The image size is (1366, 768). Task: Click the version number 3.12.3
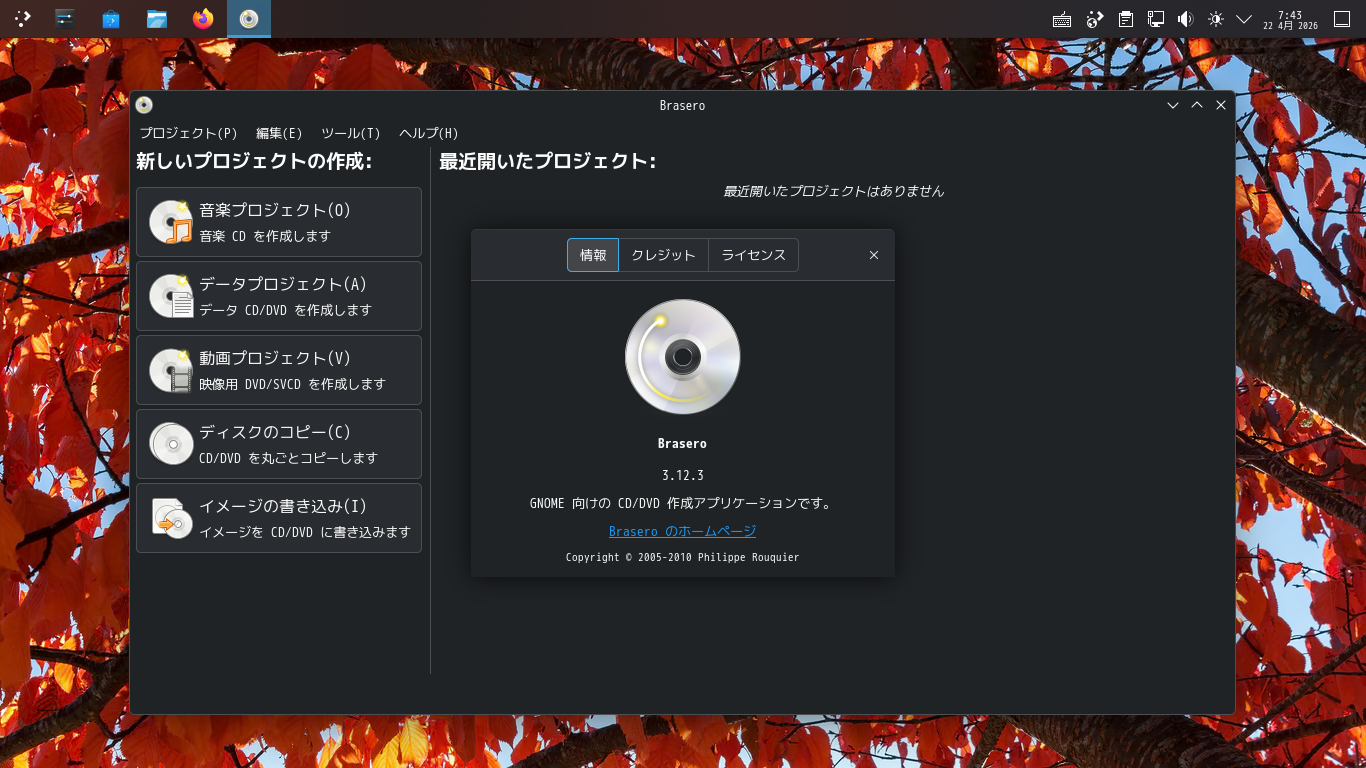(683, 475)
